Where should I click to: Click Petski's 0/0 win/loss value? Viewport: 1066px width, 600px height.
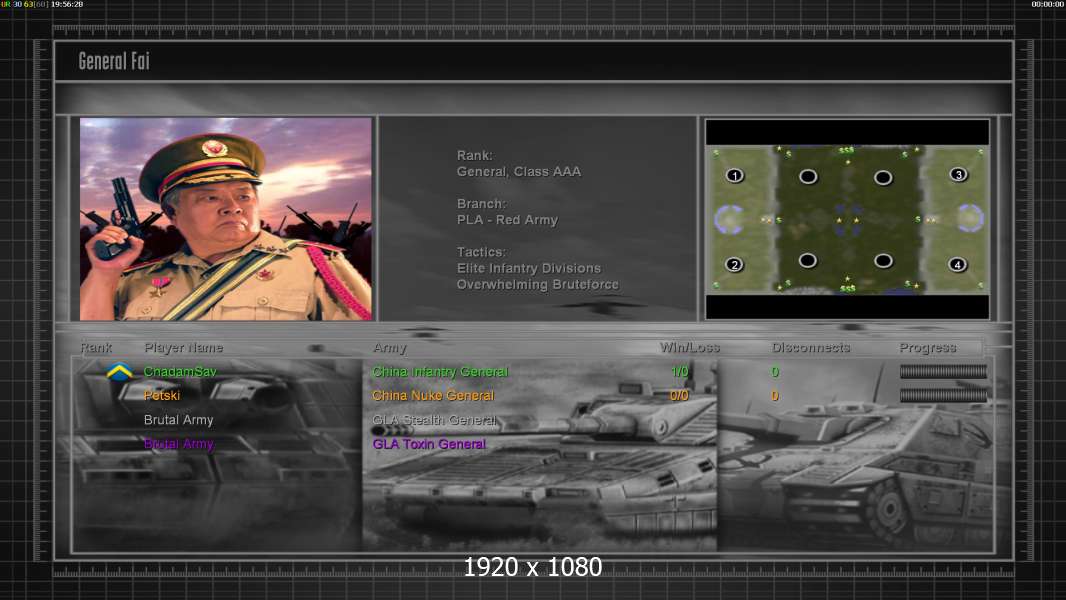click(679, 395)
